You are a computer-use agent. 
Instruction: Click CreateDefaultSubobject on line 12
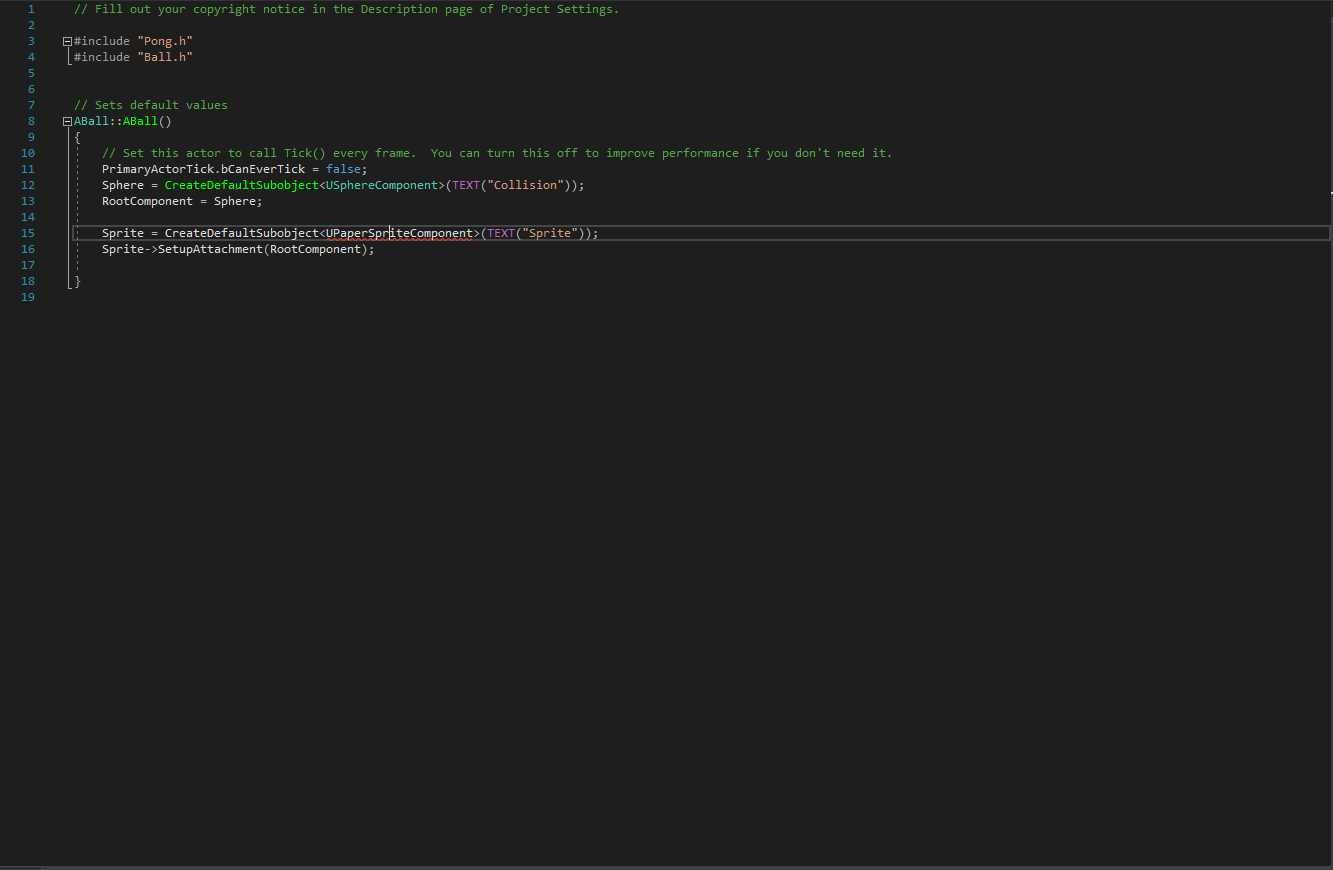(241, 185)
